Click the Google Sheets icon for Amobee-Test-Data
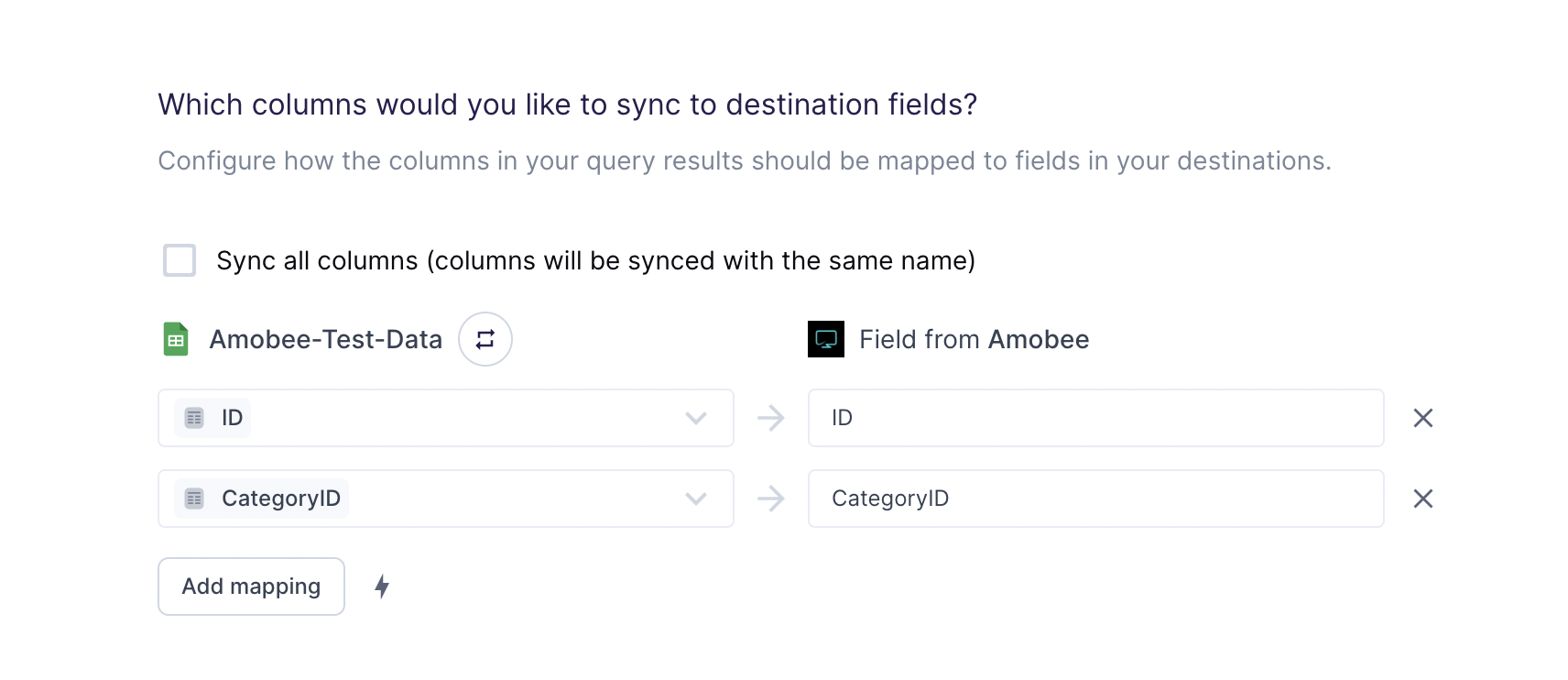Image resolution: width=1568 pixels, height=680 pixels. pyautogui.click(x=176, y=339)
